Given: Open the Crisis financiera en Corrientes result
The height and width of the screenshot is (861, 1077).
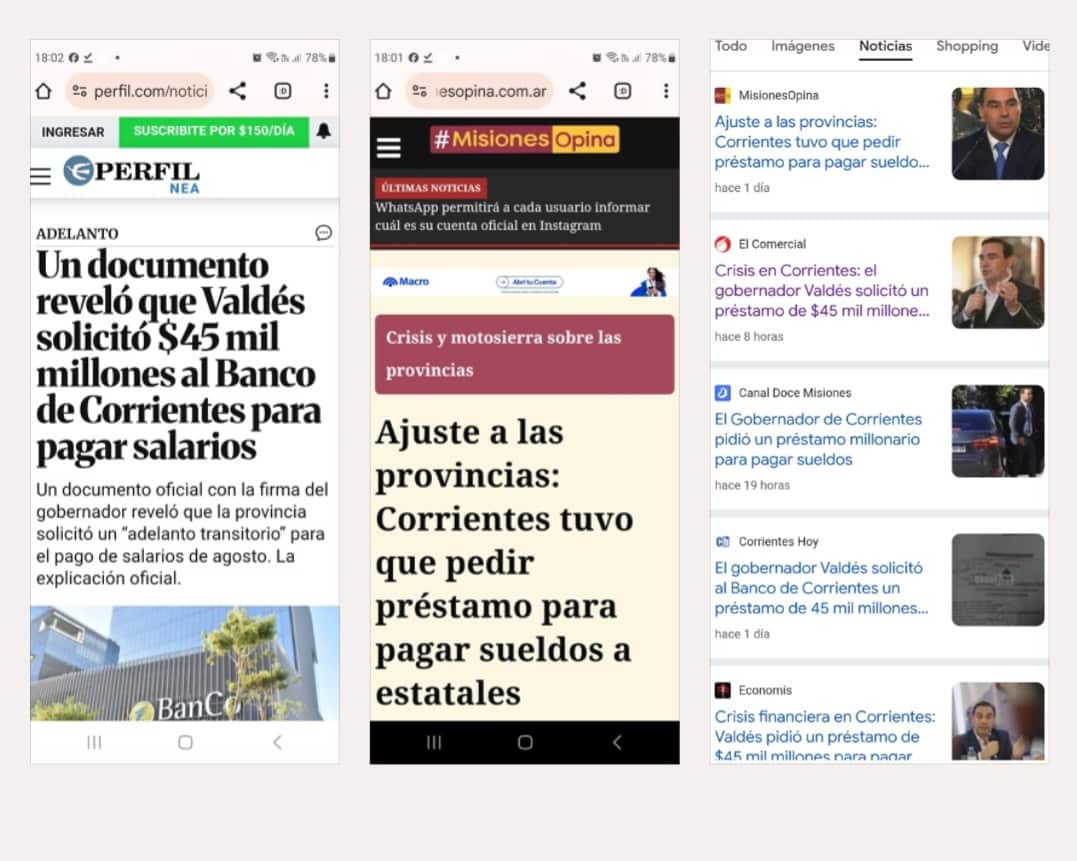Looking at the screenshot, I should click(825, 736).
